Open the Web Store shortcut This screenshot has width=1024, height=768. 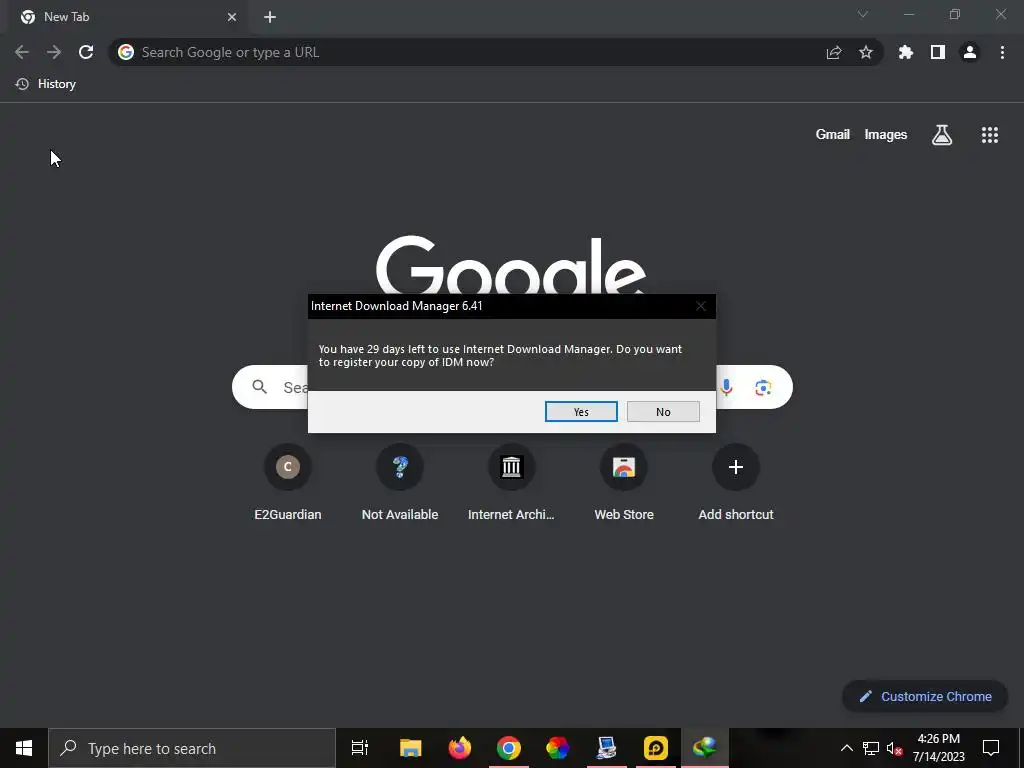click(624, 484)
